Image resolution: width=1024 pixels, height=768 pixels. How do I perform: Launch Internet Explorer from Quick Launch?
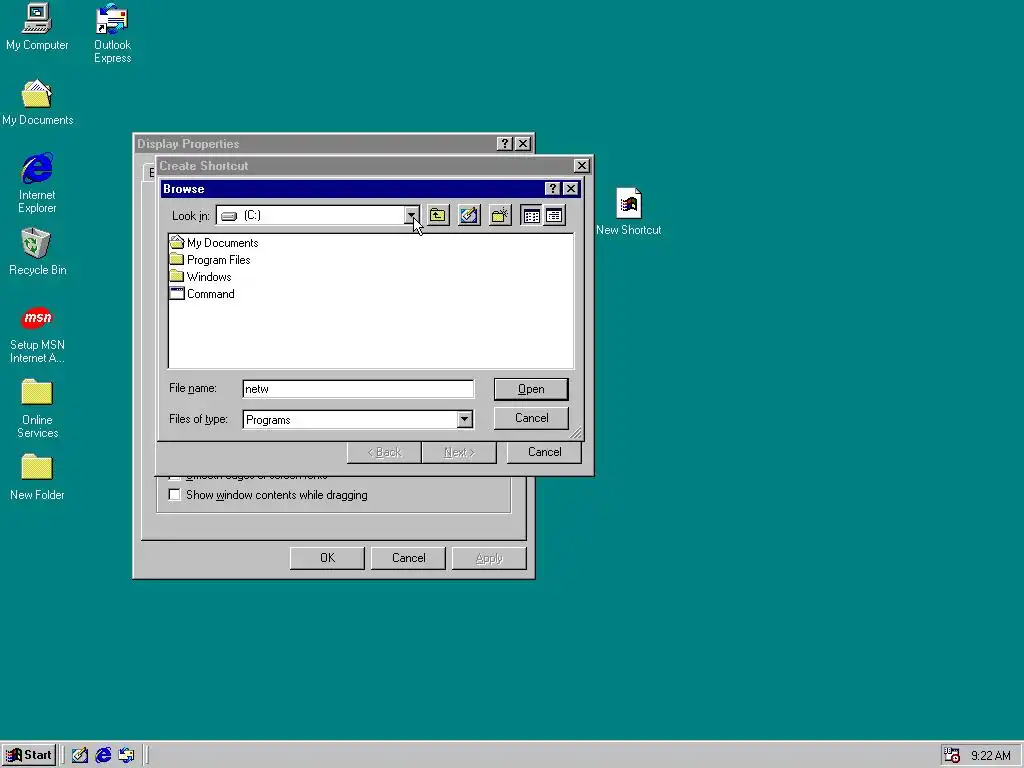tap(103, 756)
